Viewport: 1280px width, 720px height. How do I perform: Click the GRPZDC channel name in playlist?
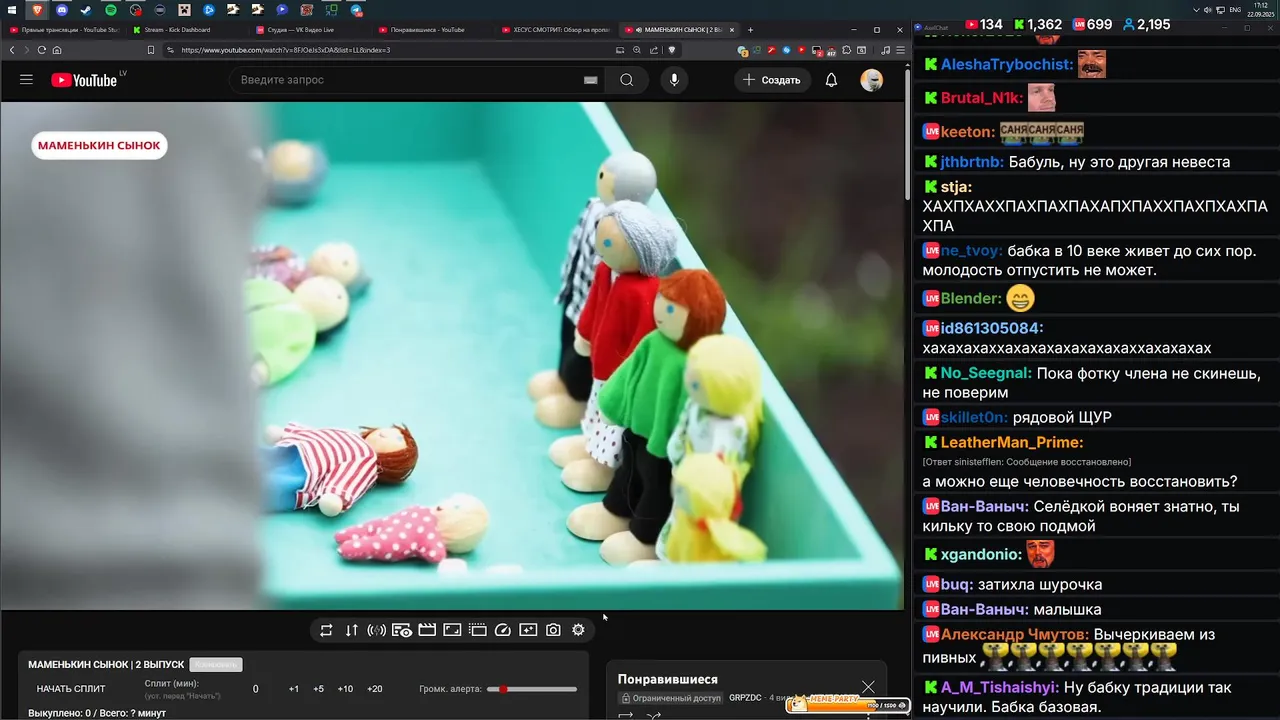tap(745, 698)
